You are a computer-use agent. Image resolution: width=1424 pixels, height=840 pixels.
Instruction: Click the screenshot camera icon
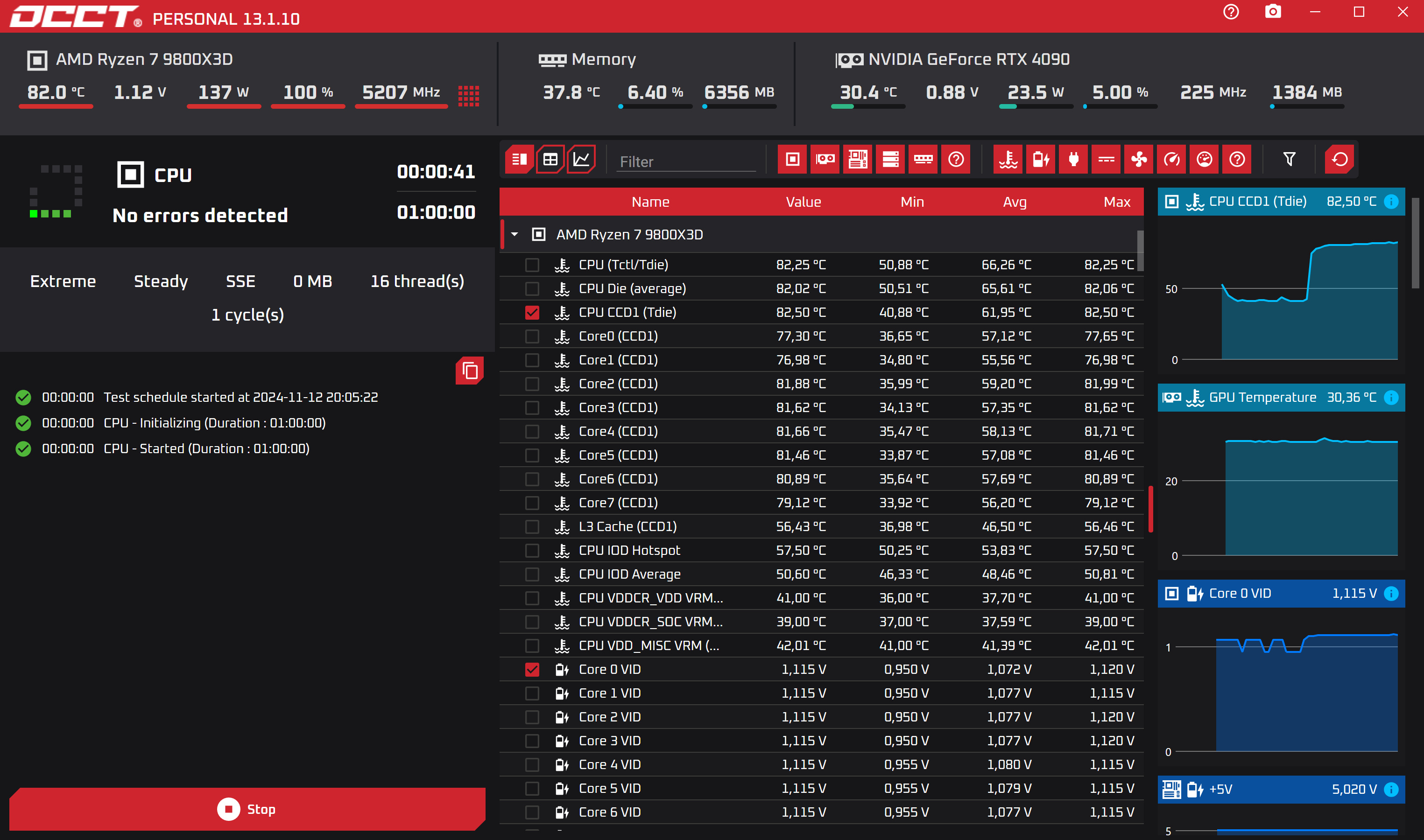[1273, 12]
